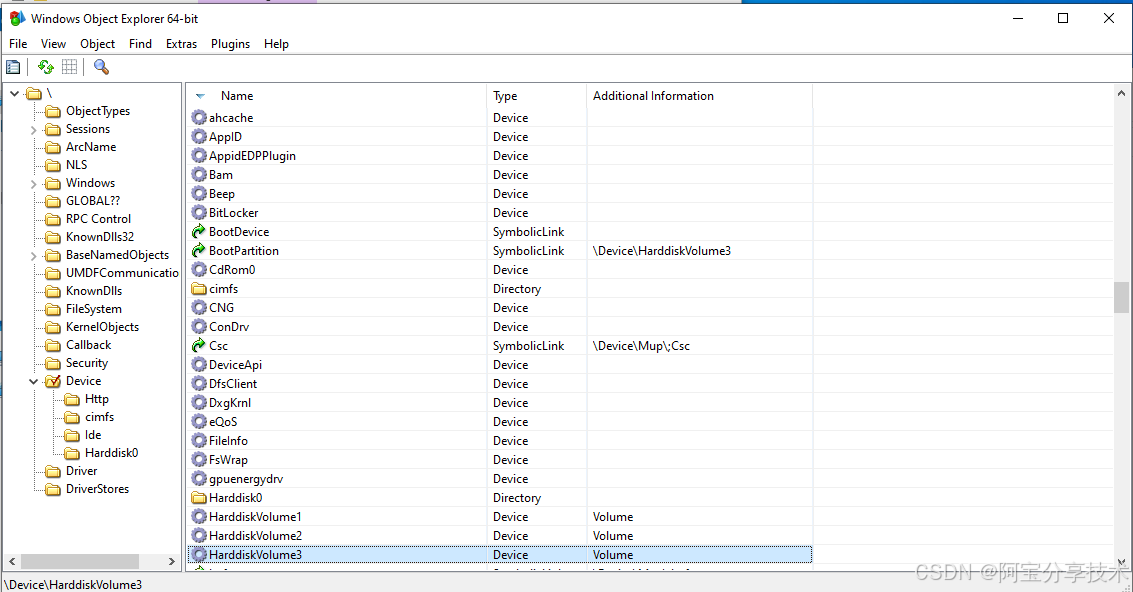1133x592 pixels.
Task: Select GLOBAL?? in the tree
Action: [93, 201]
